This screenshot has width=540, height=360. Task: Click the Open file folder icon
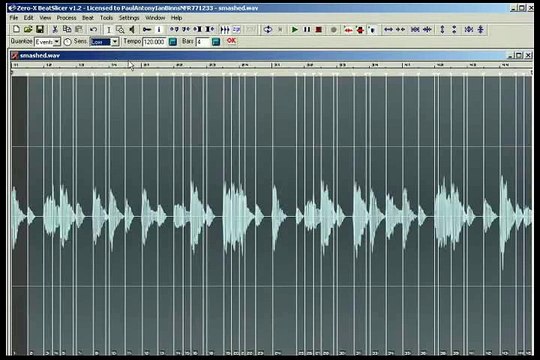pos(28,30)
